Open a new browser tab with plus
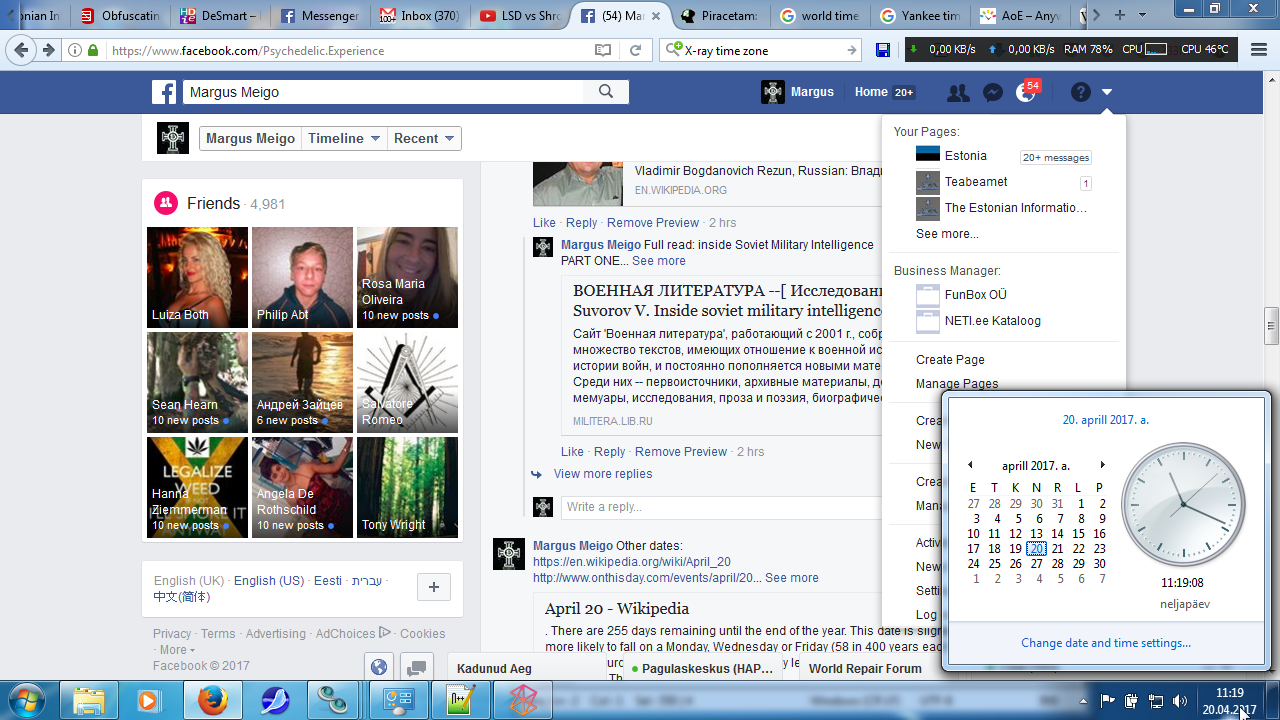The width and height of the screenshot is (1280, 720). coord(1119,15)
